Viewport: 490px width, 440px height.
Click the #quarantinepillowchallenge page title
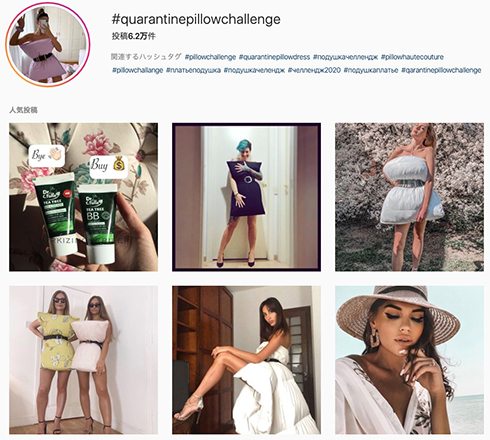click(x=196, y=20)
